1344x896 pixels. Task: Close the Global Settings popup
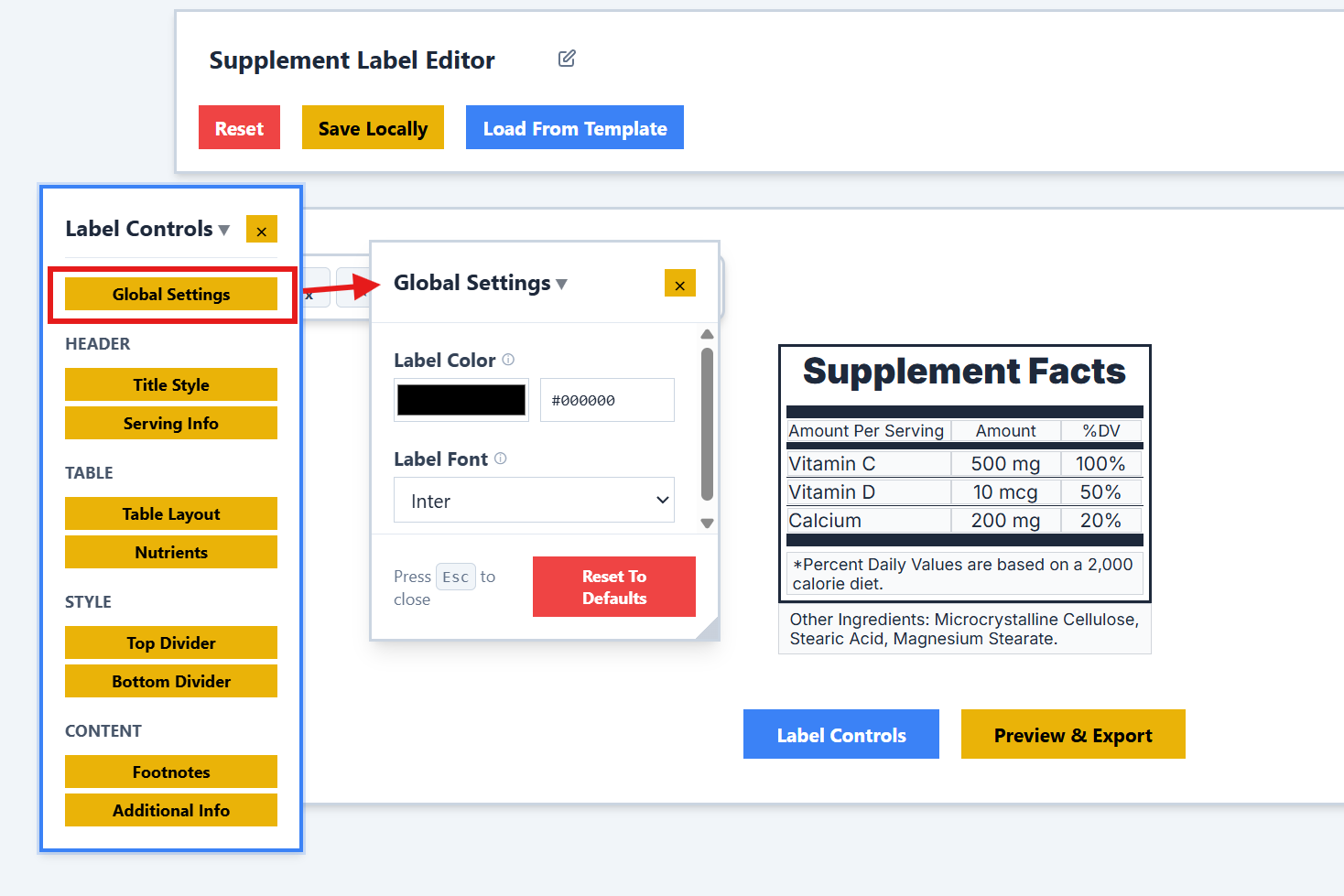coord(679,284)
